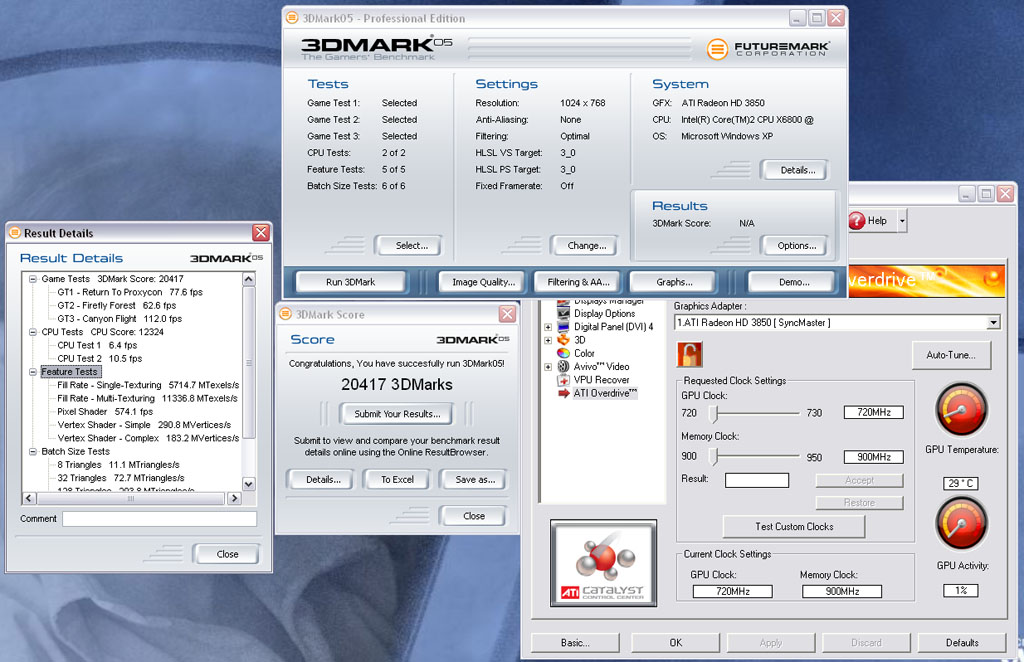
Task: Confirm with OK in Catalyst Control Center
Action: point(675,643)
